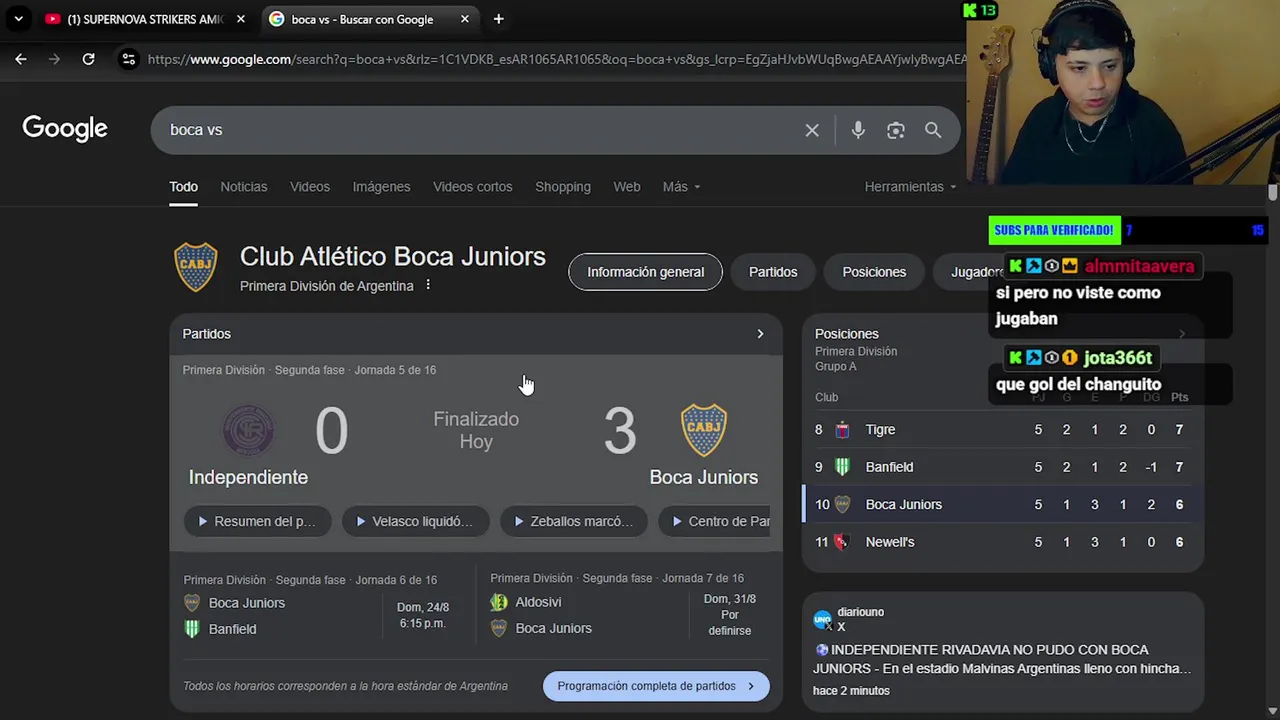This screenshot has width=1280, height=720.
Task: Click the Independiente team crest
Action: coord(248,431)
